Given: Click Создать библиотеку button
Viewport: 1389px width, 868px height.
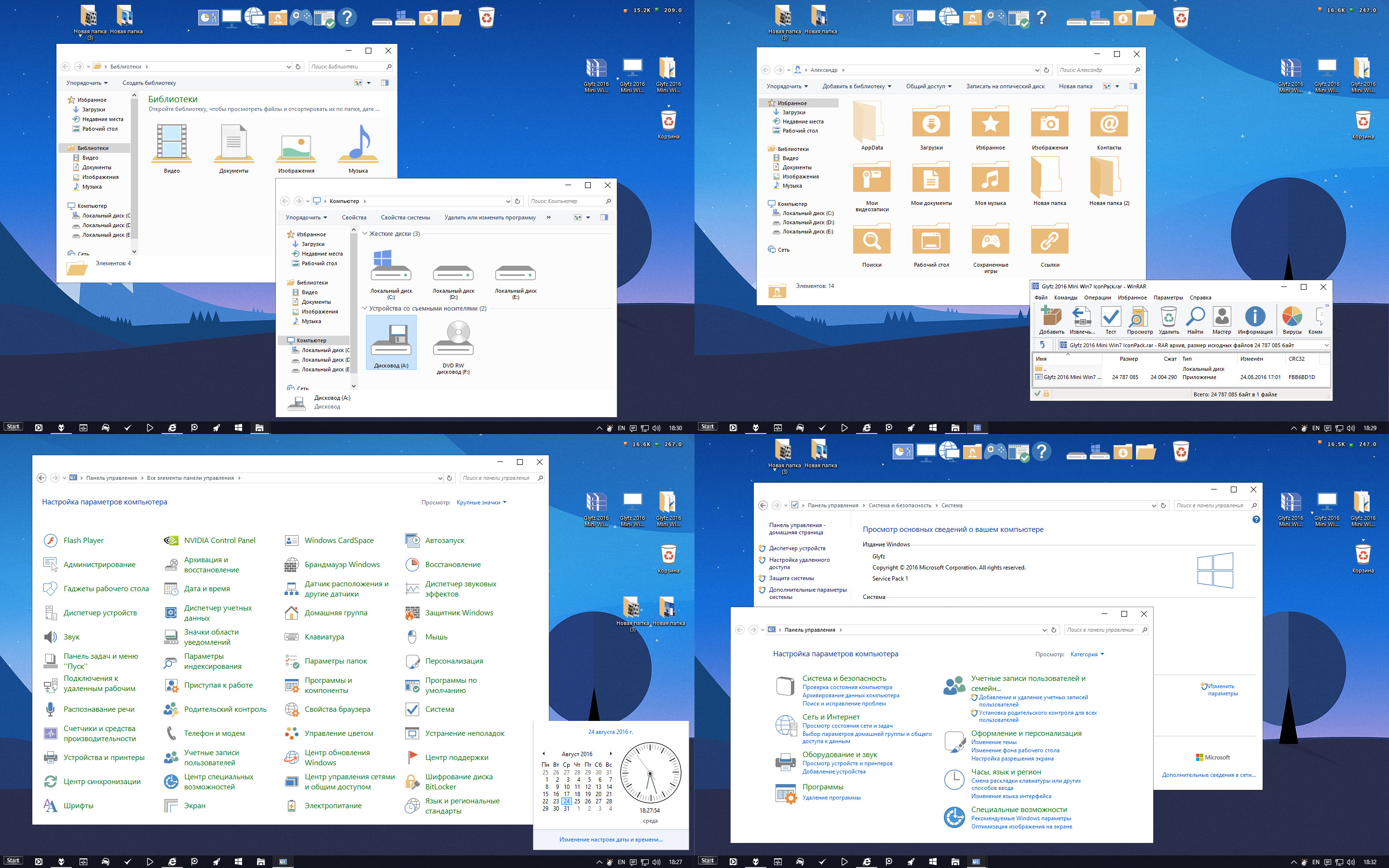Looking at the screenshot, I should tap(149, 82).
